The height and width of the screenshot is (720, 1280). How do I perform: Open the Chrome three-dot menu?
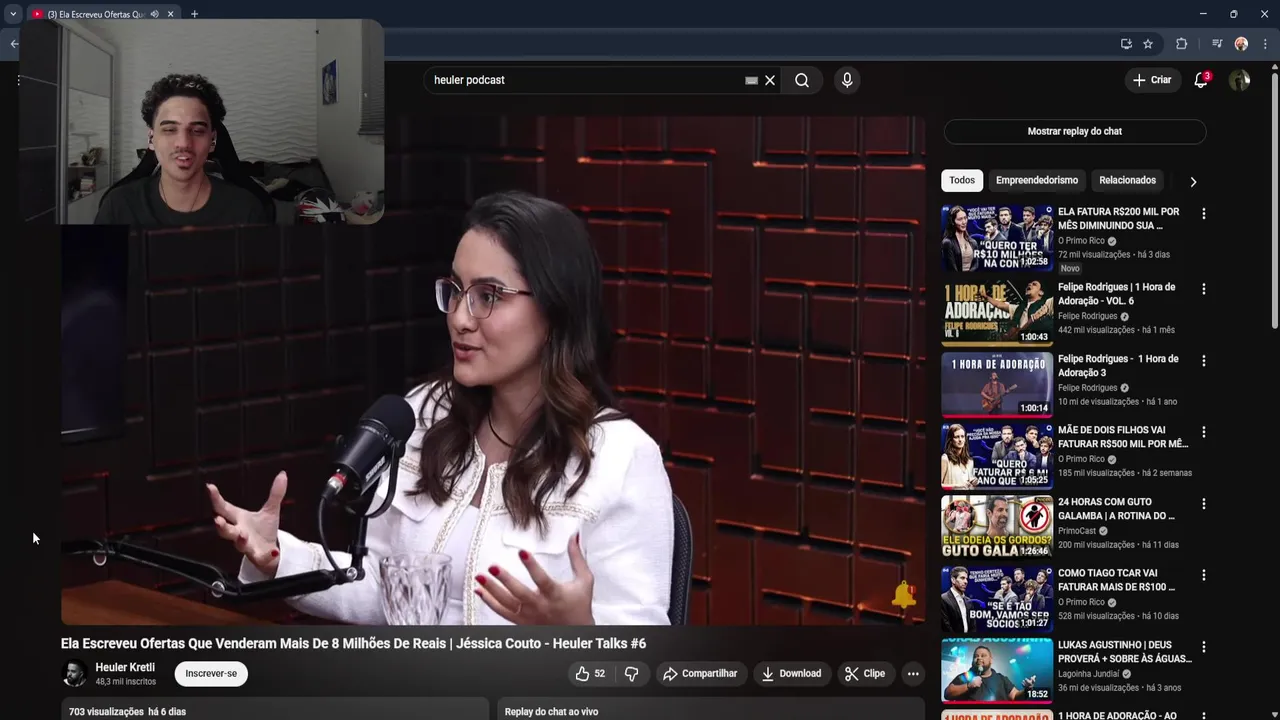(1266, 44)
